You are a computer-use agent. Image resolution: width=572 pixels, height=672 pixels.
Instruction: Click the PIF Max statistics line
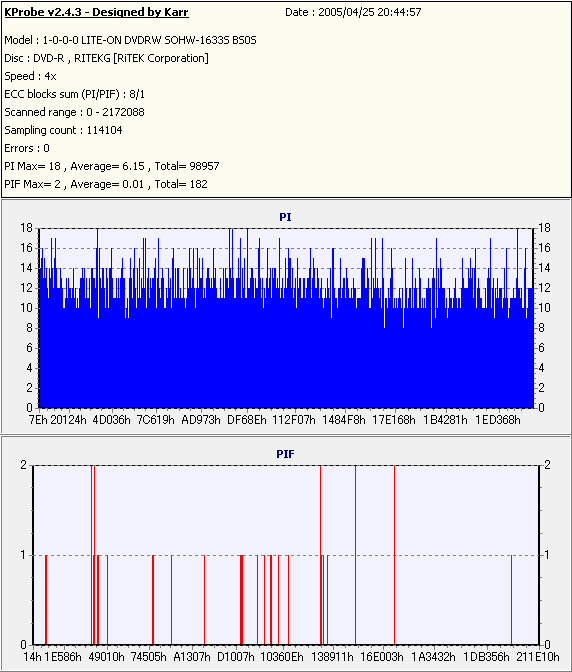106,184
